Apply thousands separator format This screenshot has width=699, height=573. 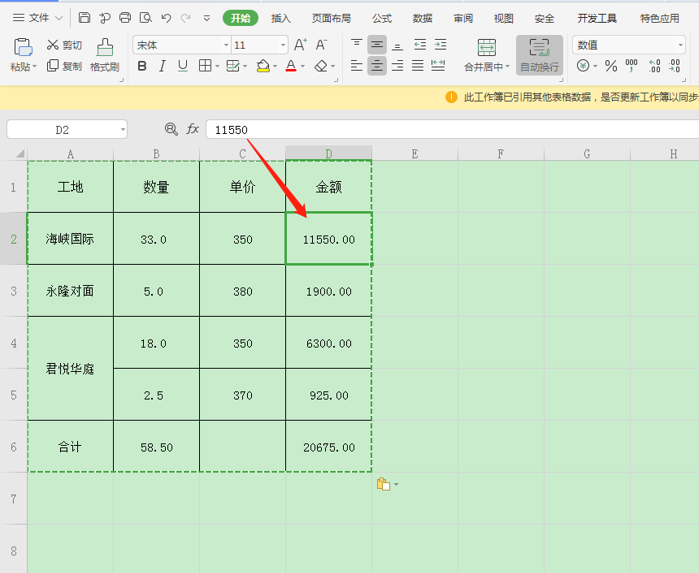coord(631,66)
